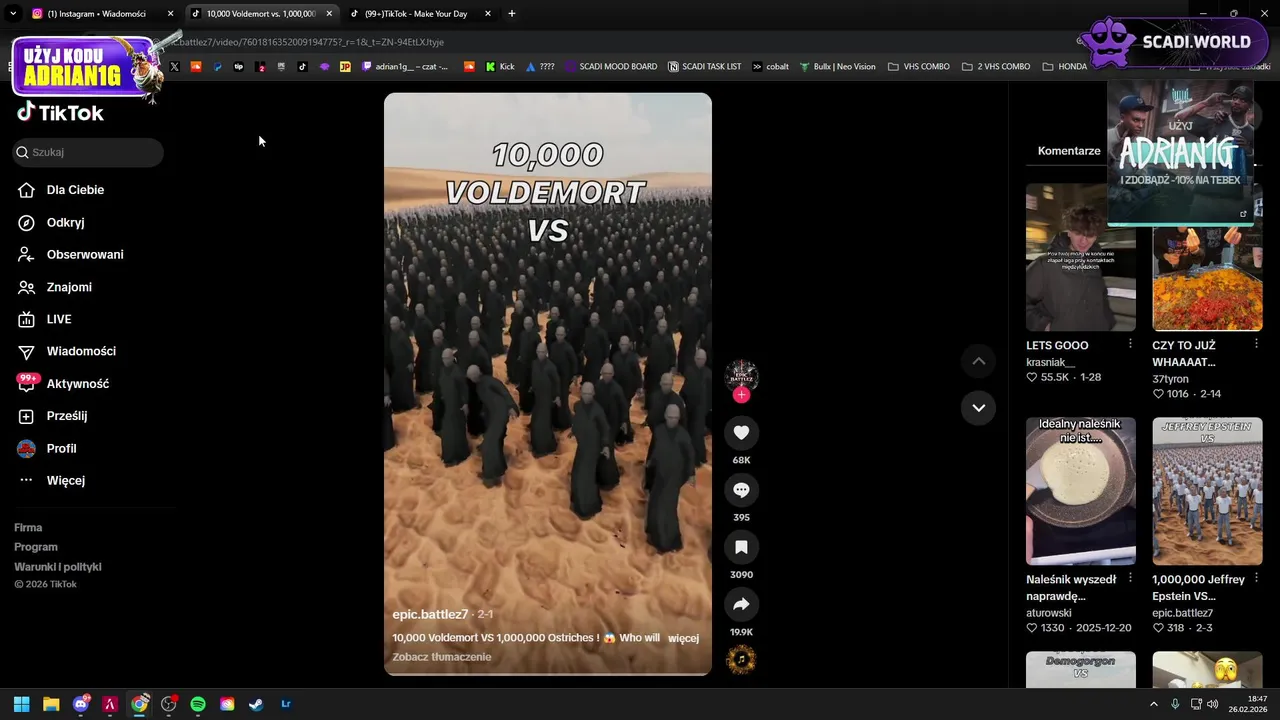The height and width of the screenshot is (720, 1280).
Task: Go to previous video with up arrow
Action: 978,361
